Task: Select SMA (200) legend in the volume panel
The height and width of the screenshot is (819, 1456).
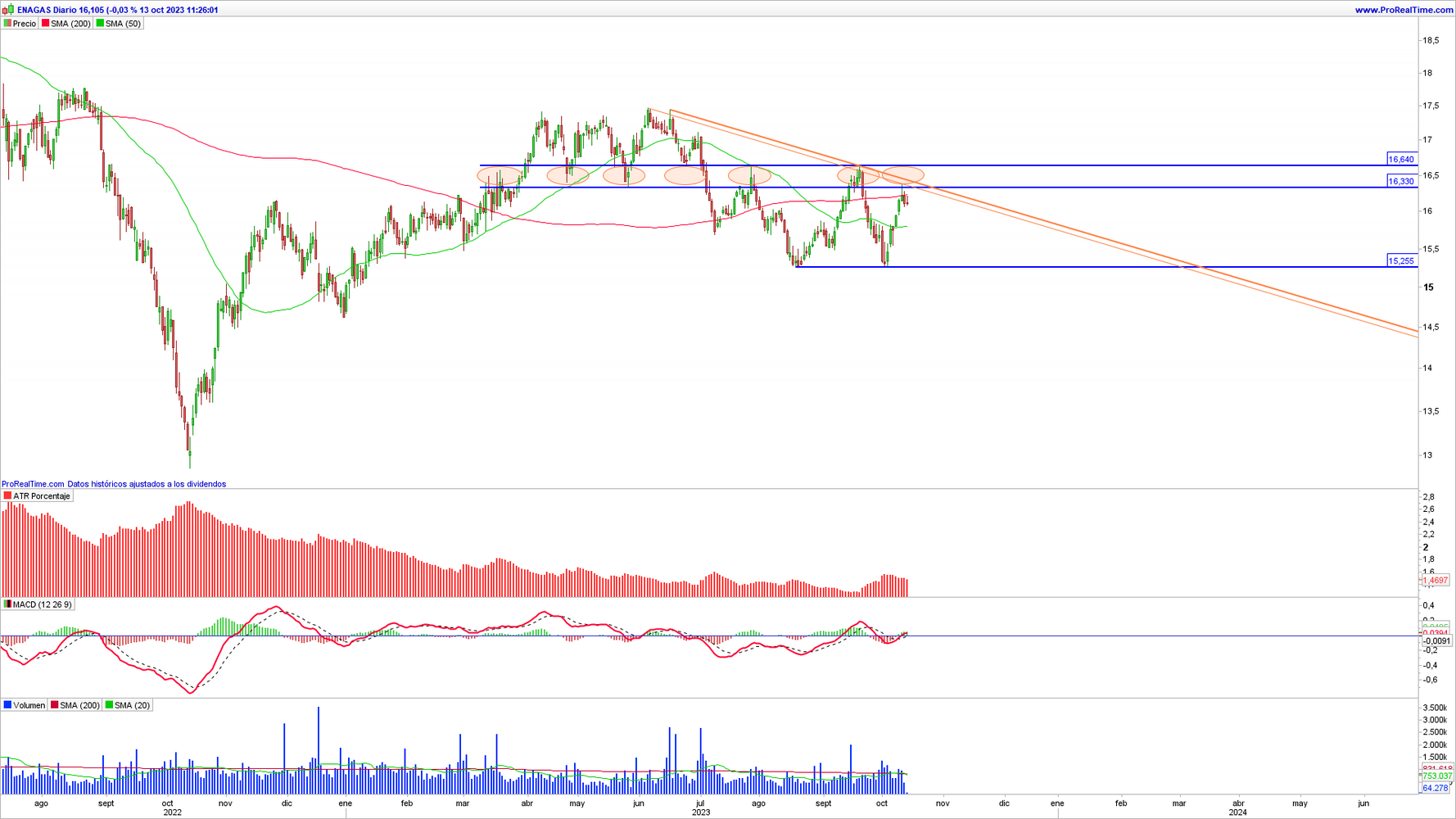Action: coord(75,705)
